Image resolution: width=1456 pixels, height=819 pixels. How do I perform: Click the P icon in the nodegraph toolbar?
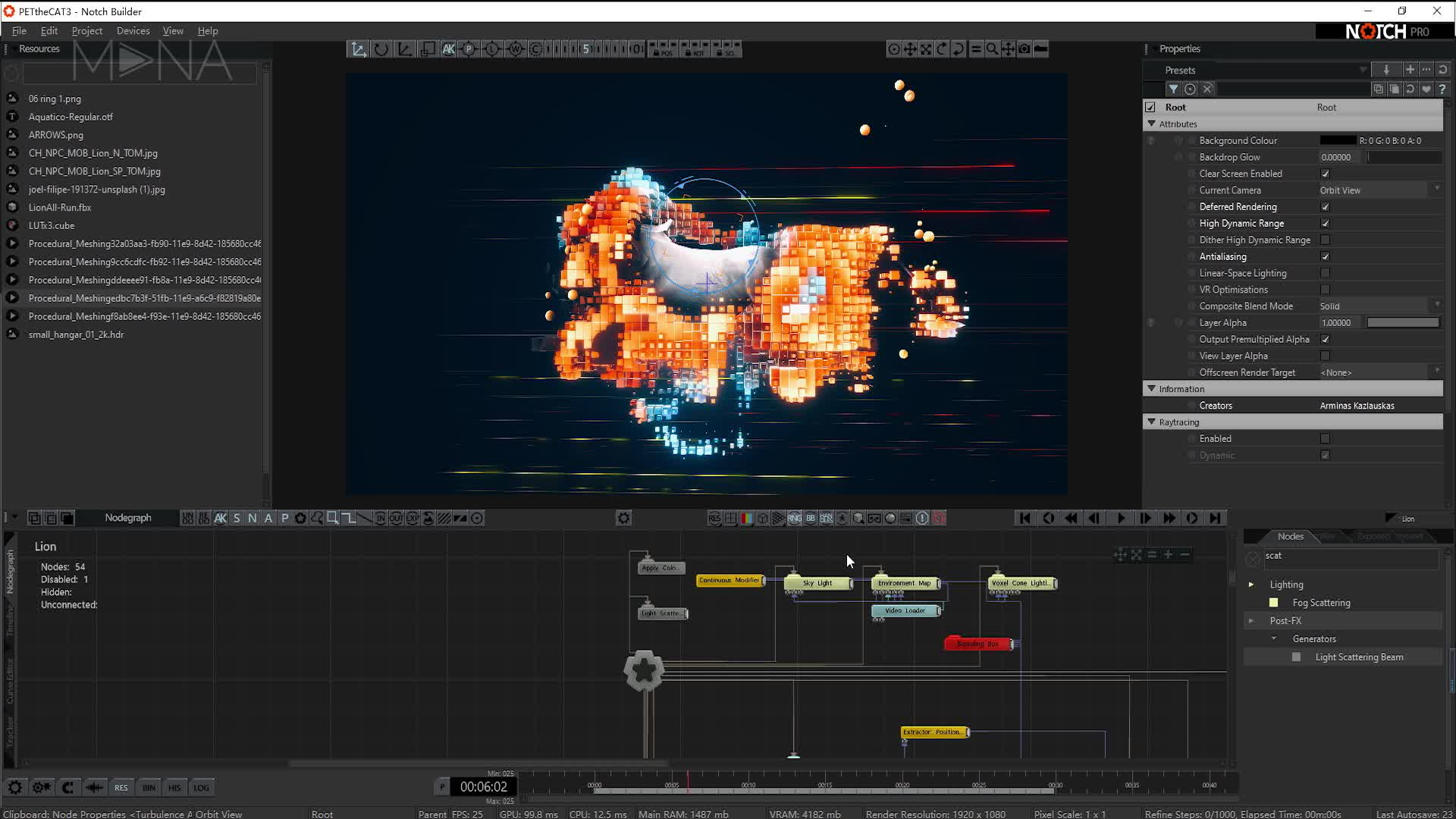(284, 518)
